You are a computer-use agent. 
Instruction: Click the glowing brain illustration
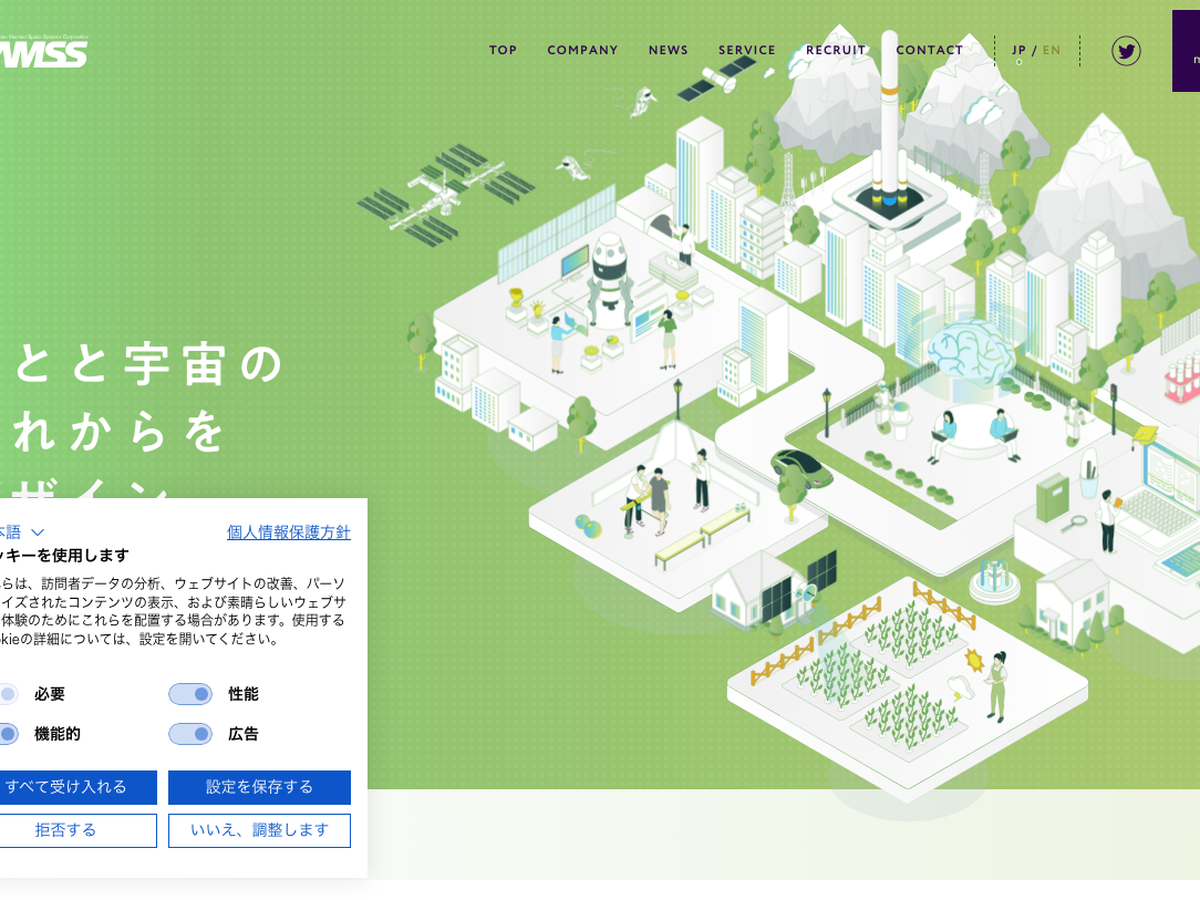point(969,352)
